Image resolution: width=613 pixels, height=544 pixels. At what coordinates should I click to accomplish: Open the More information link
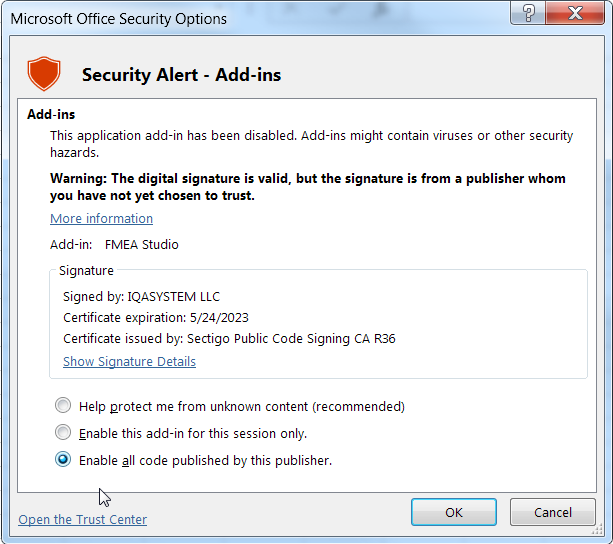(101, 218)
